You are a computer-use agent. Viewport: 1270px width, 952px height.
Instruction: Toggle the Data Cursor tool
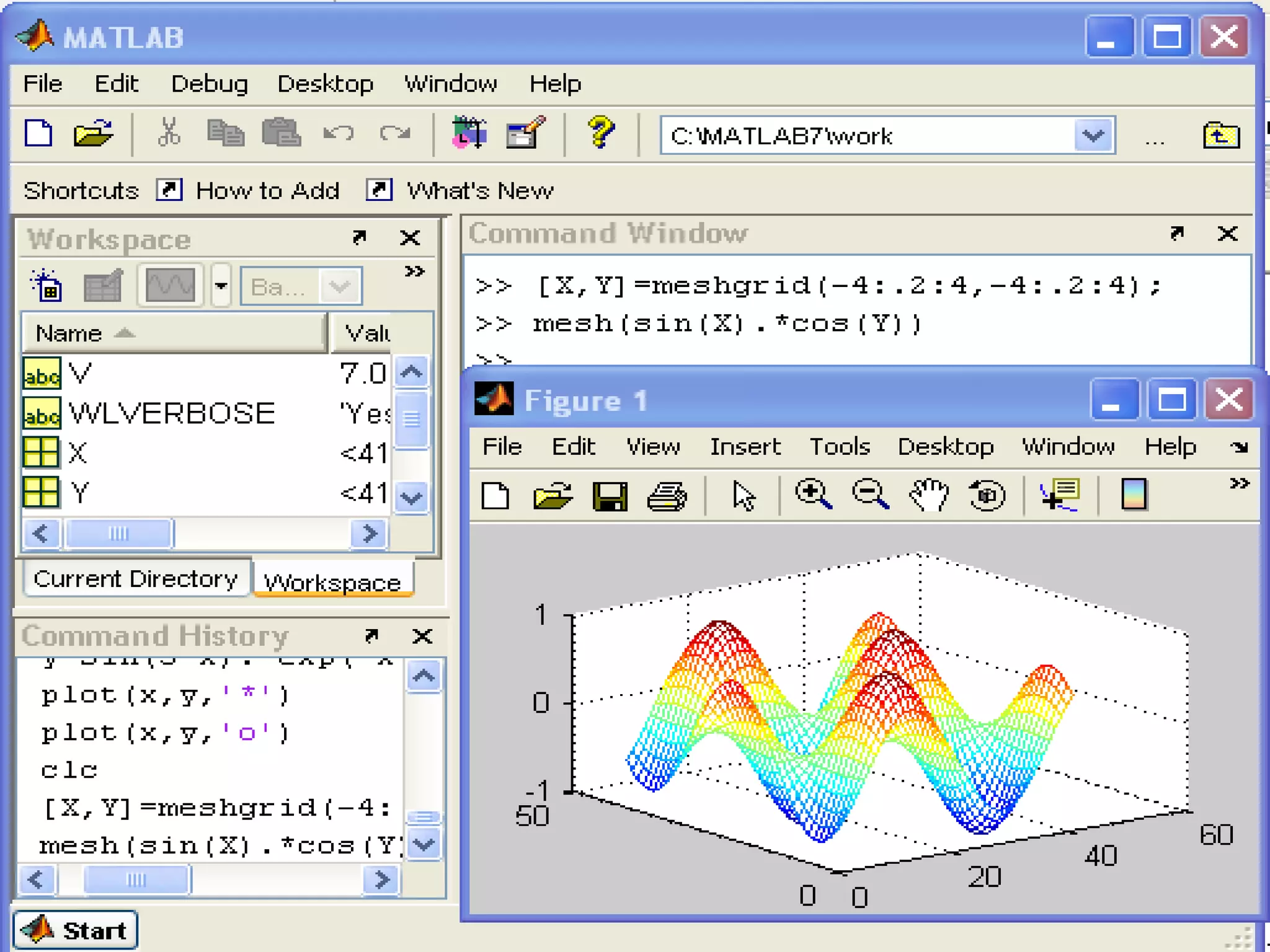click(x=1060, y=495)
